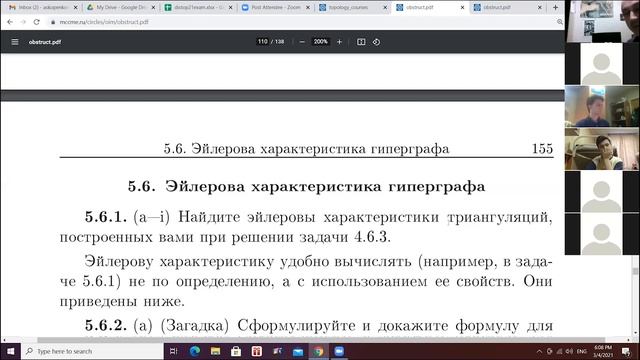Click the page number 155 in header
Image resolution: width=640 pixels, height=360 pixels.
[542, 149]
